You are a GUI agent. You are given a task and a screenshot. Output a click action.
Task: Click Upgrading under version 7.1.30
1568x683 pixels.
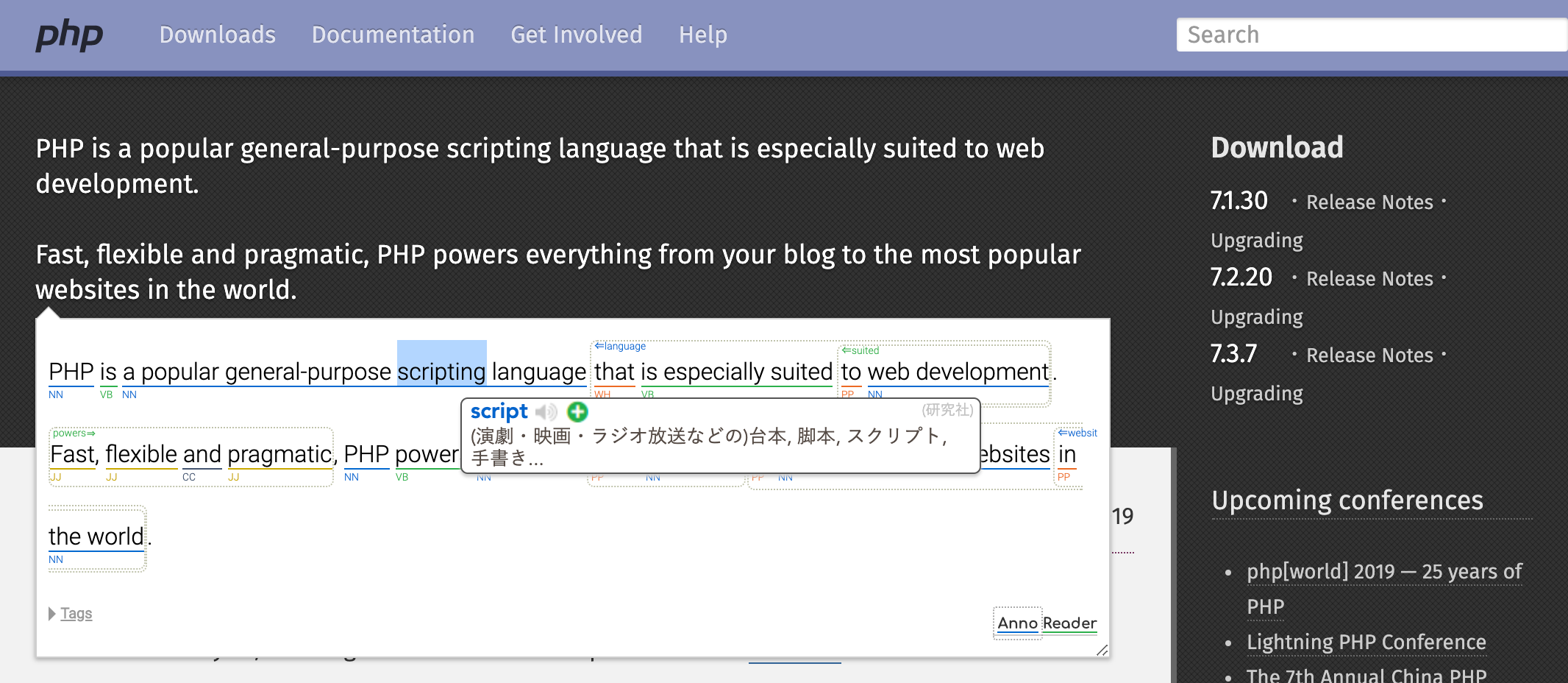[x=1257, y=241]
